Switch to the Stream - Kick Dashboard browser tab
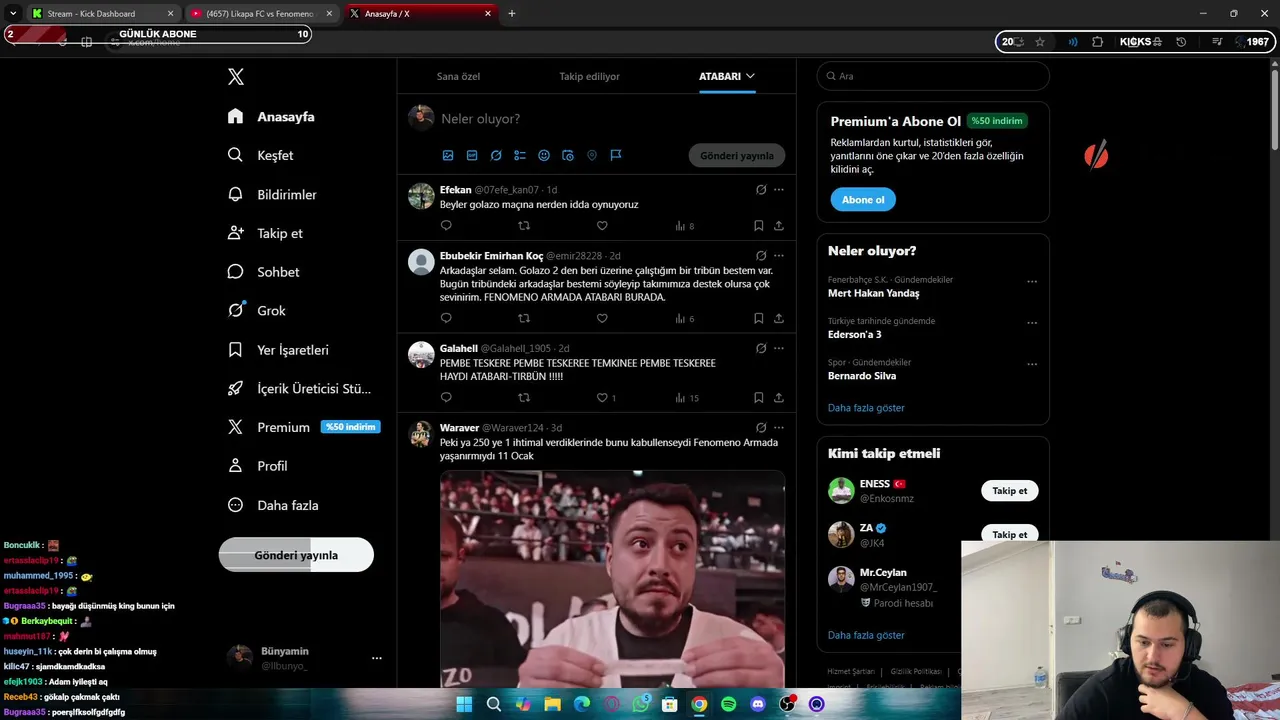This screenshot has width=1280, height=720. tap(100, 13)
